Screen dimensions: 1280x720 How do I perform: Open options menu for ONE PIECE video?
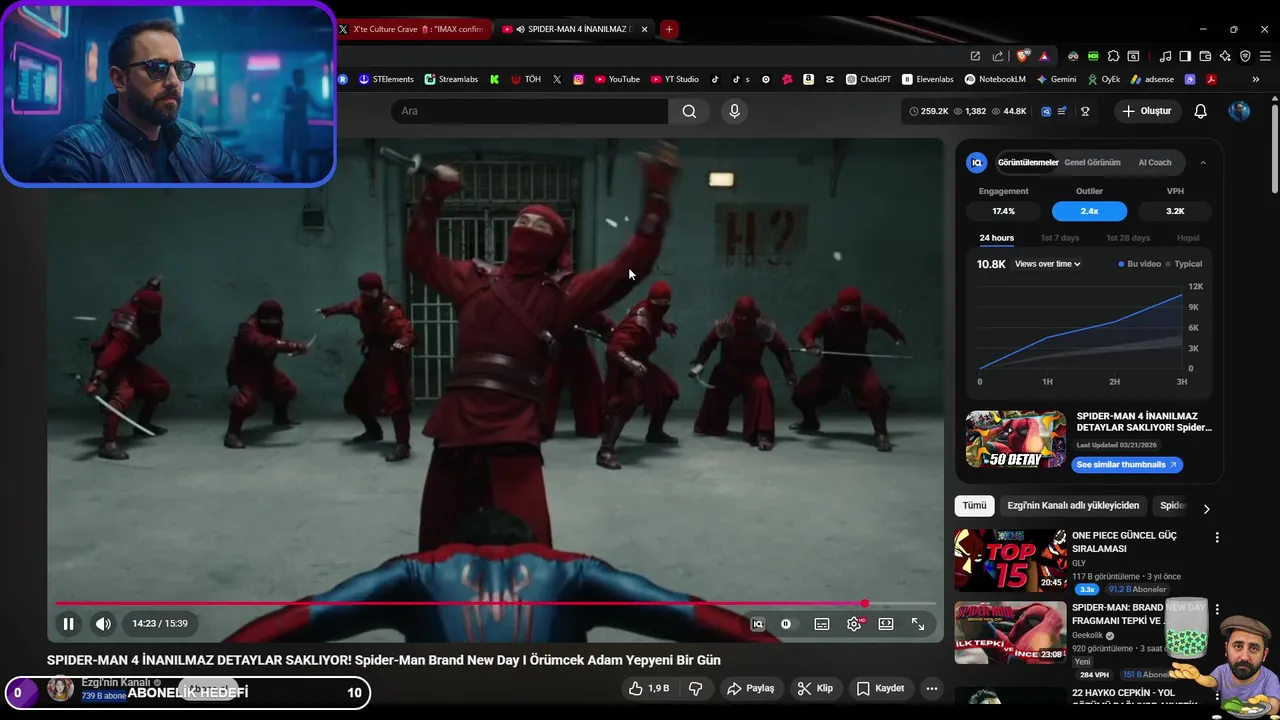click(1217, 538)
